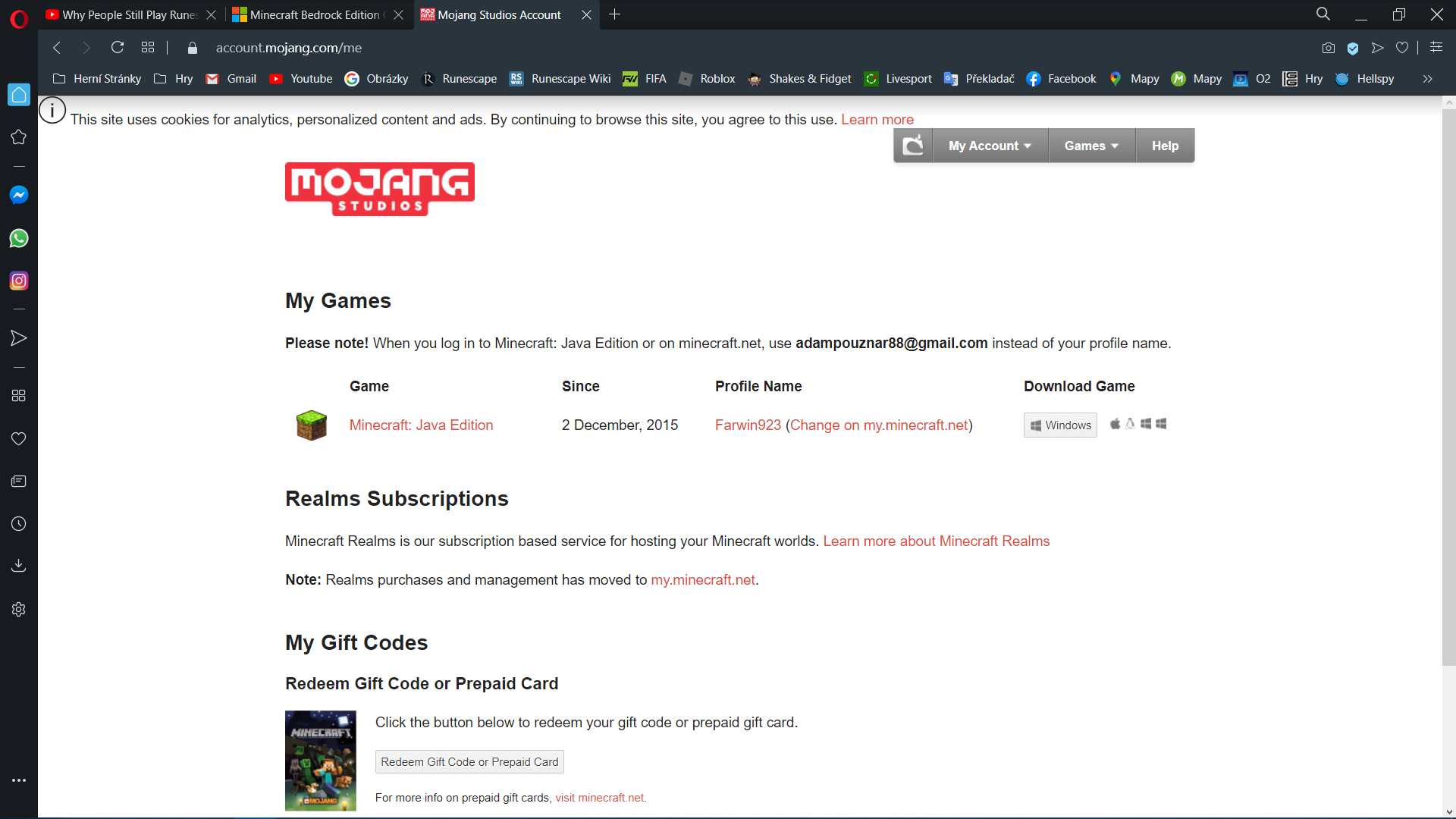Image resolution: width=1456 pixels, height=819 pixels.
Task: Open sidebar bookmarks star icon
Action: 19,137
